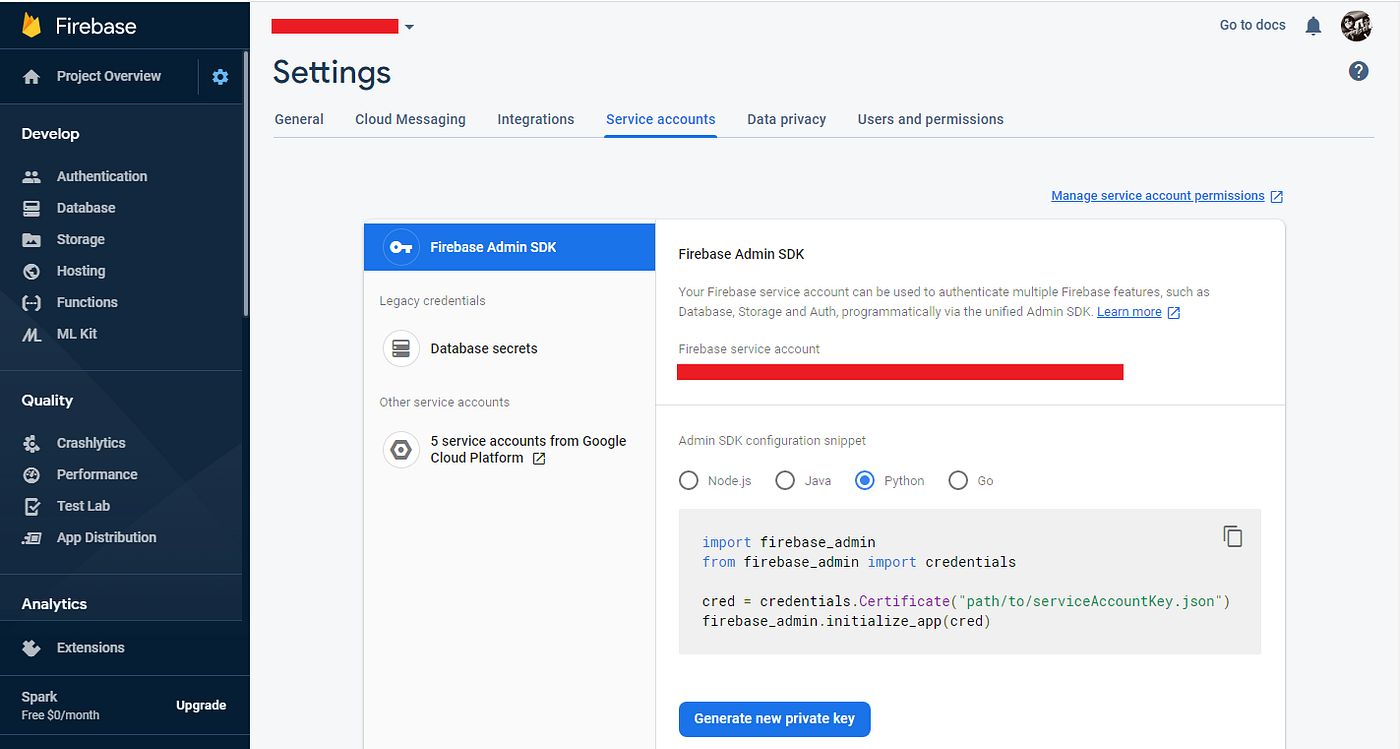Choose Go as snippet language
Viewport: 1400px width, 749px height.
(x=958, y=480)
